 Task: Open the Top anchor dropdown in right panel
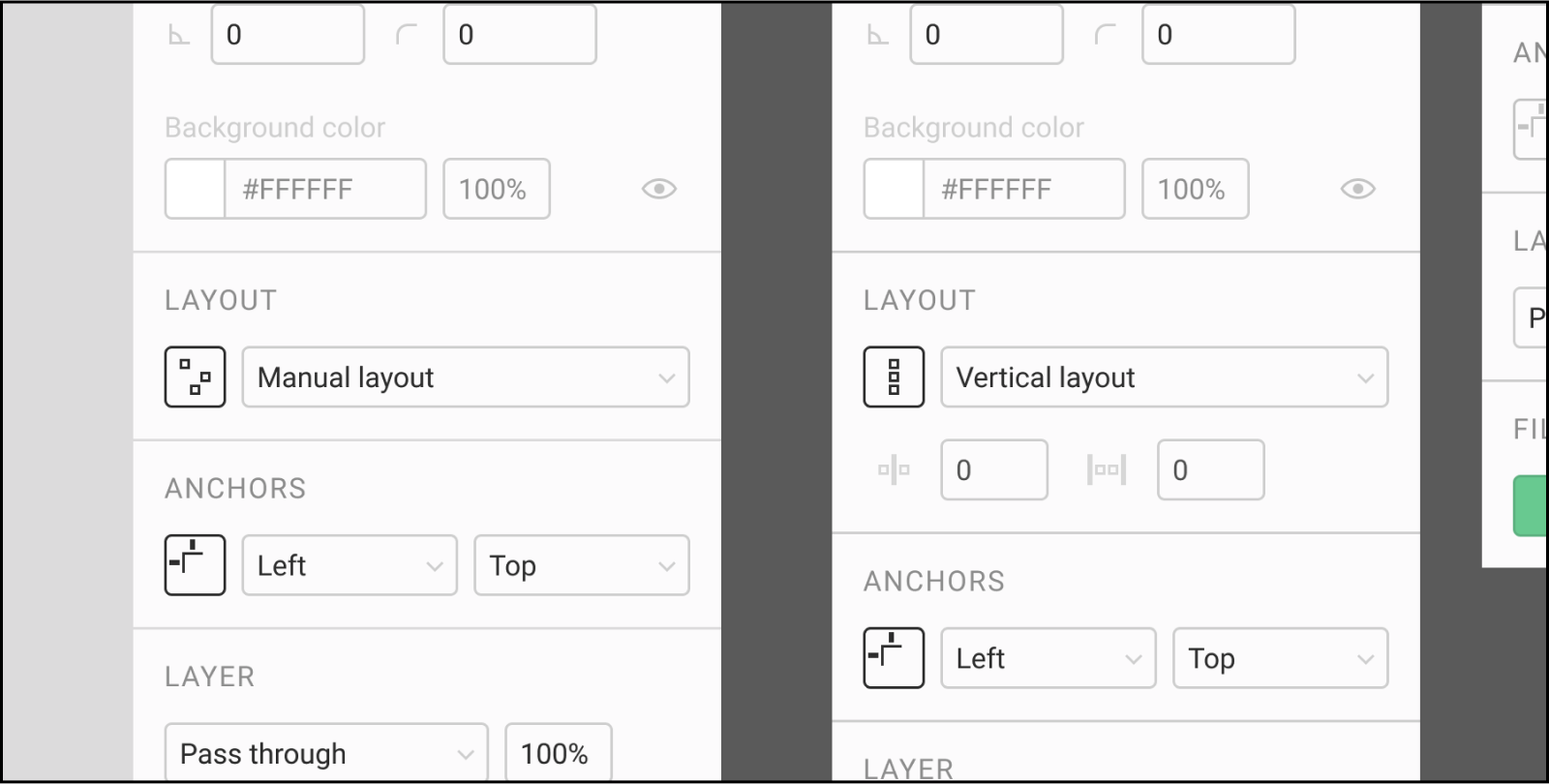[1280, 658]
